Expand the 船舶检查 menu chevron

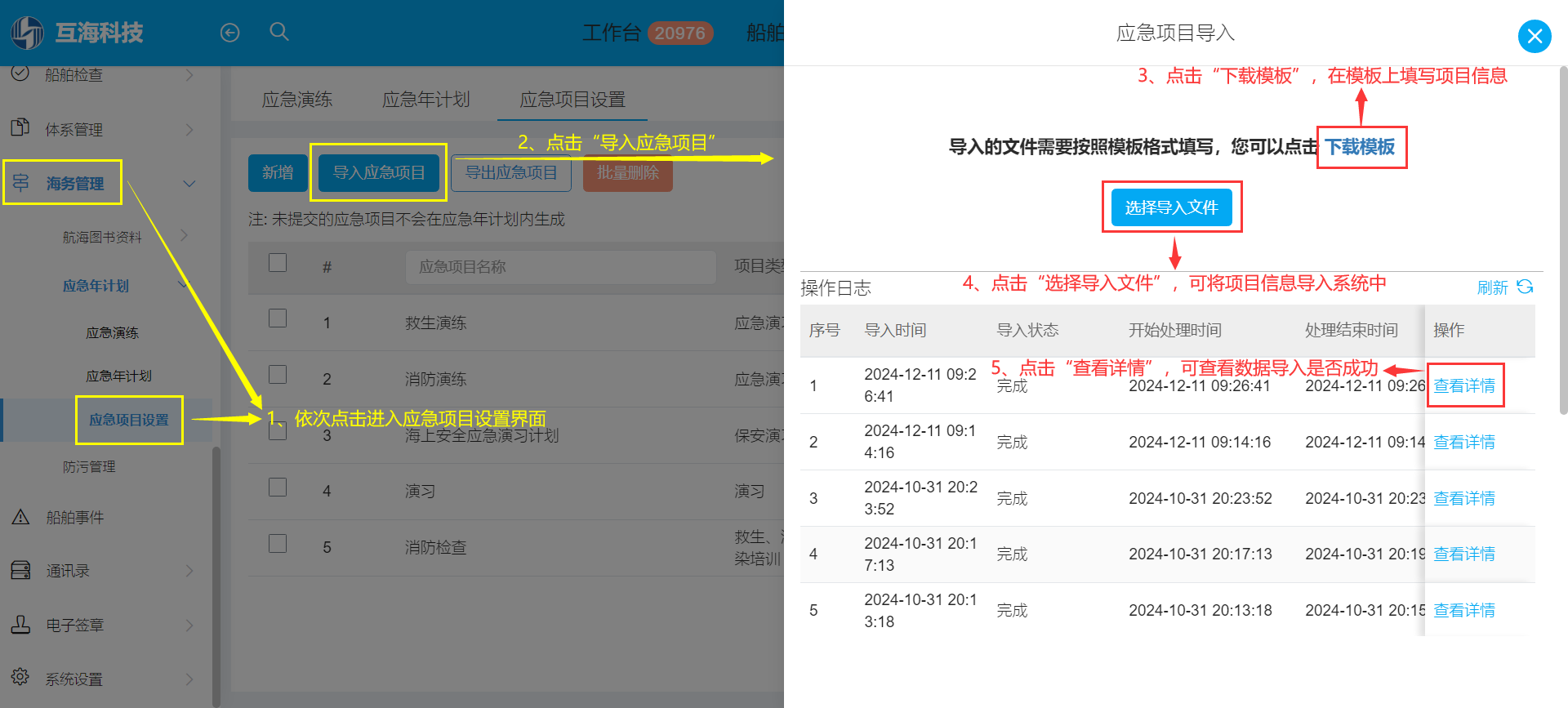189,75
